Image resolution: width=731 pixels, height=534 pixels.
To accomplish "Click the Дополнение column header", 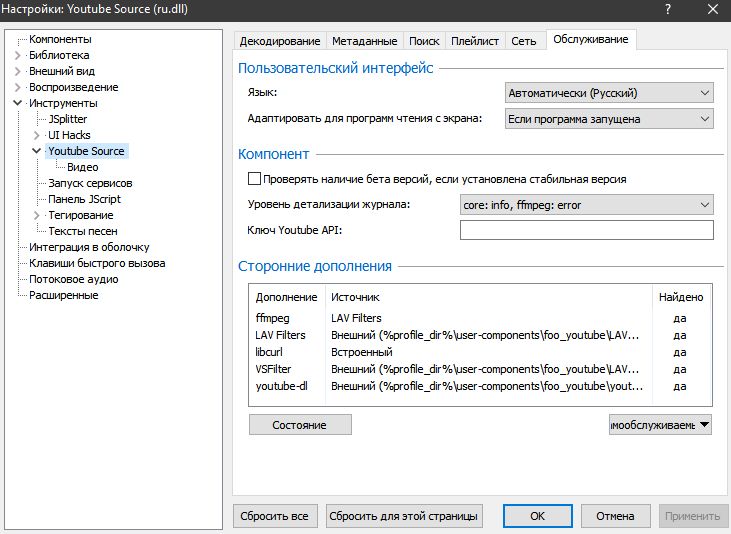I will coord(287,297).
